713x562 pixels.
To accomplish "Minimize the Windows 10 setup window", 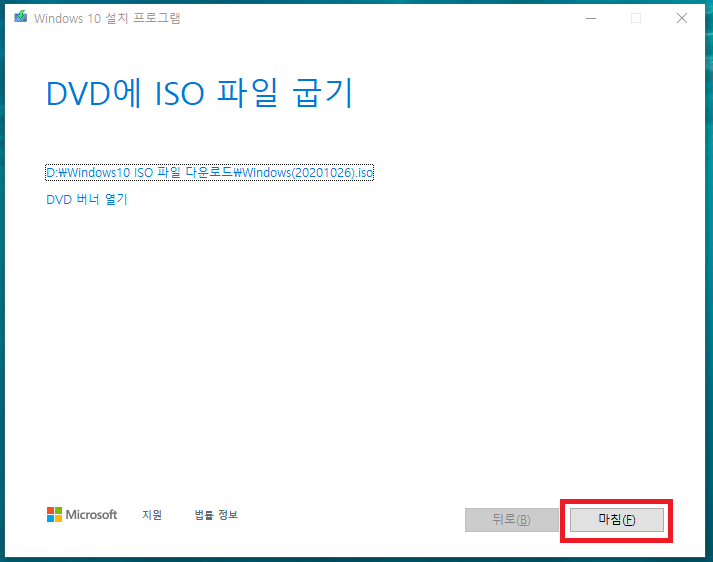I will 591,18.
